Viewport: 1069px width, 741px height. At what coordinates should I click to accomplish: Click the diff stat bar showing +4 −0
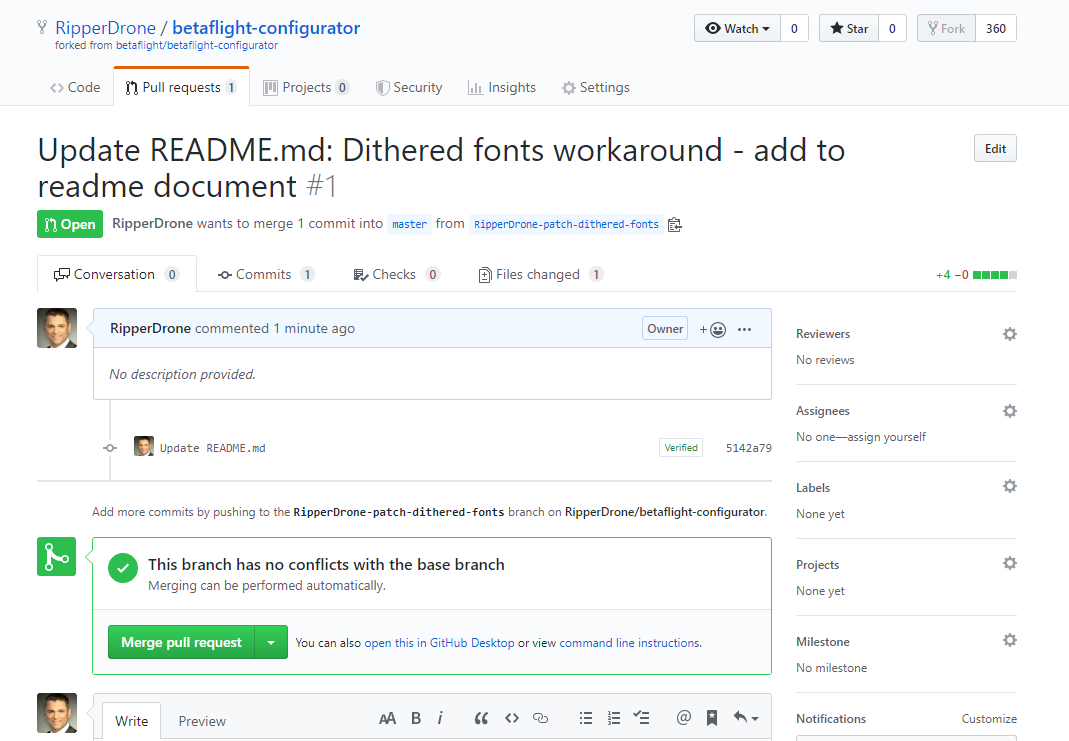click(976, 275)
